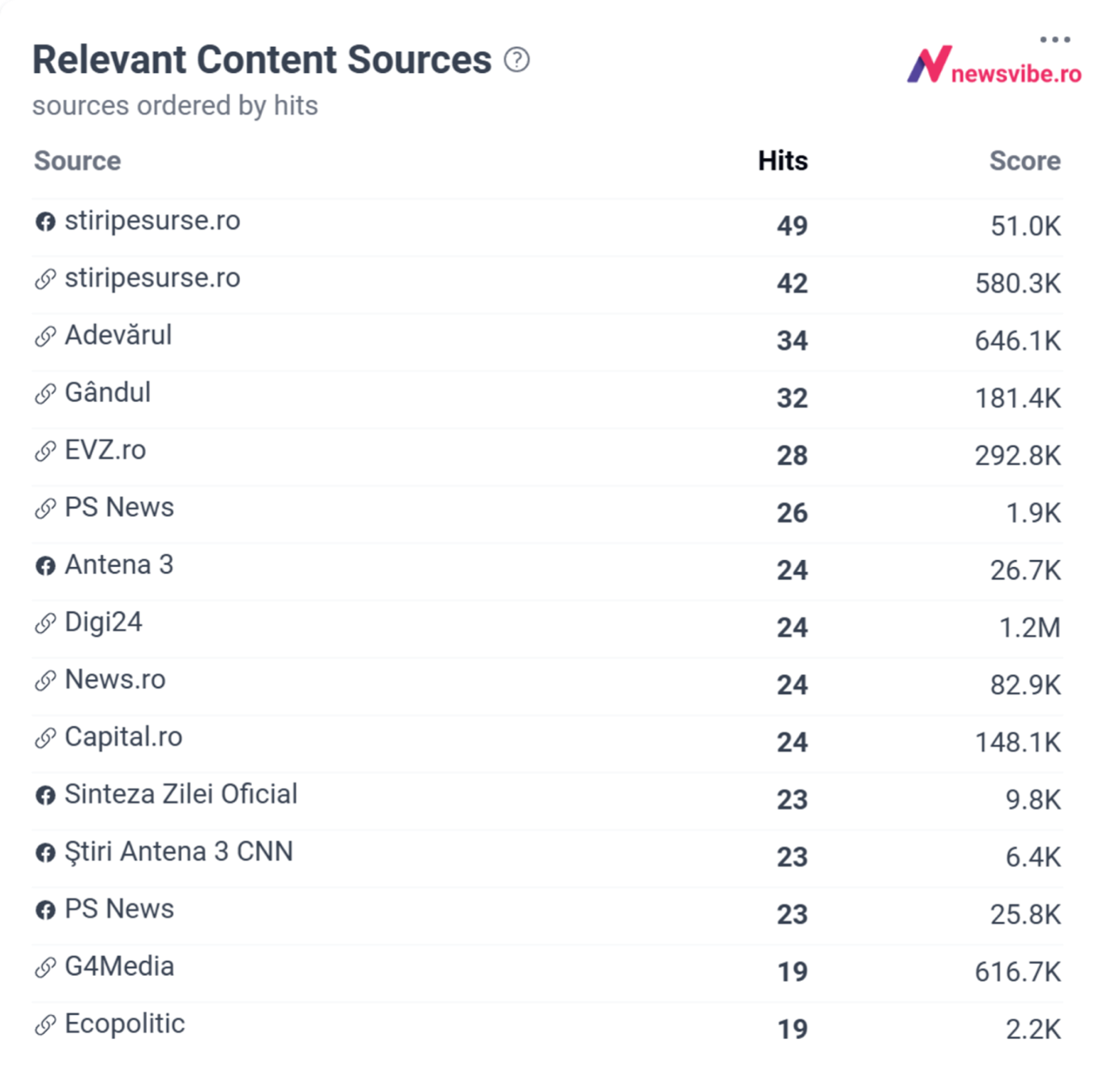Open the News.ro source link
The image size is (1099, 1092).
click(x=115, y=680)
